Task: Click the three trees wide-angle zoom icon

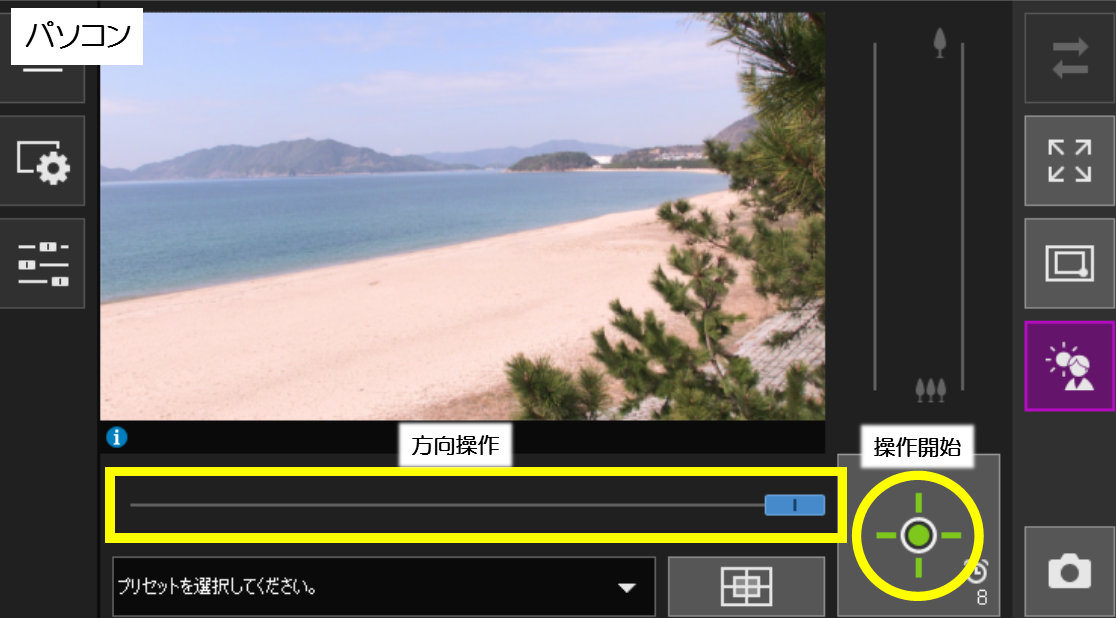Action: 931,390
